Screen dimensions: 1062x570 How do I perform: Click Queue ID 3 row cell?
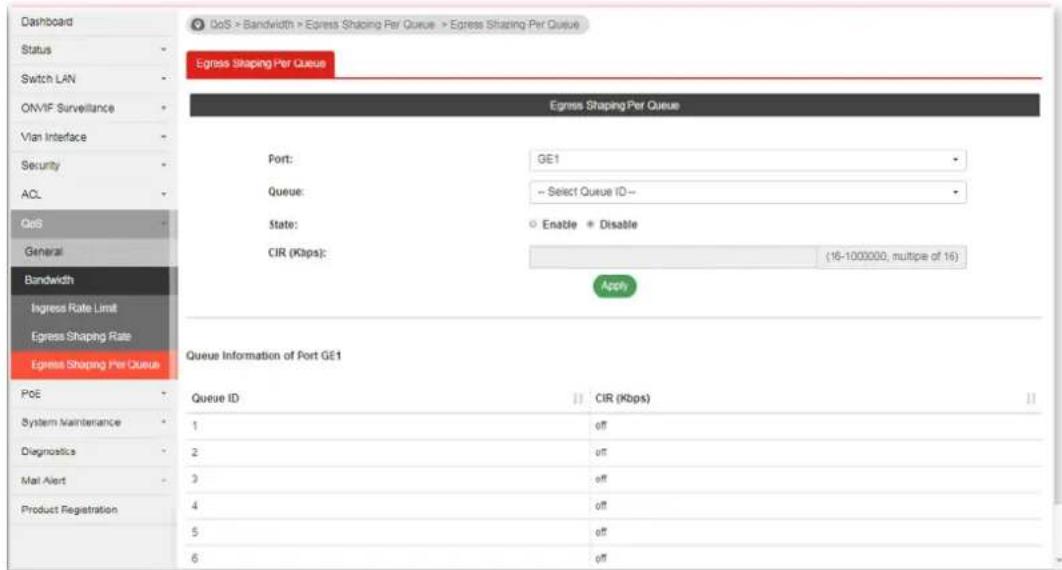[x=387, y=479]
